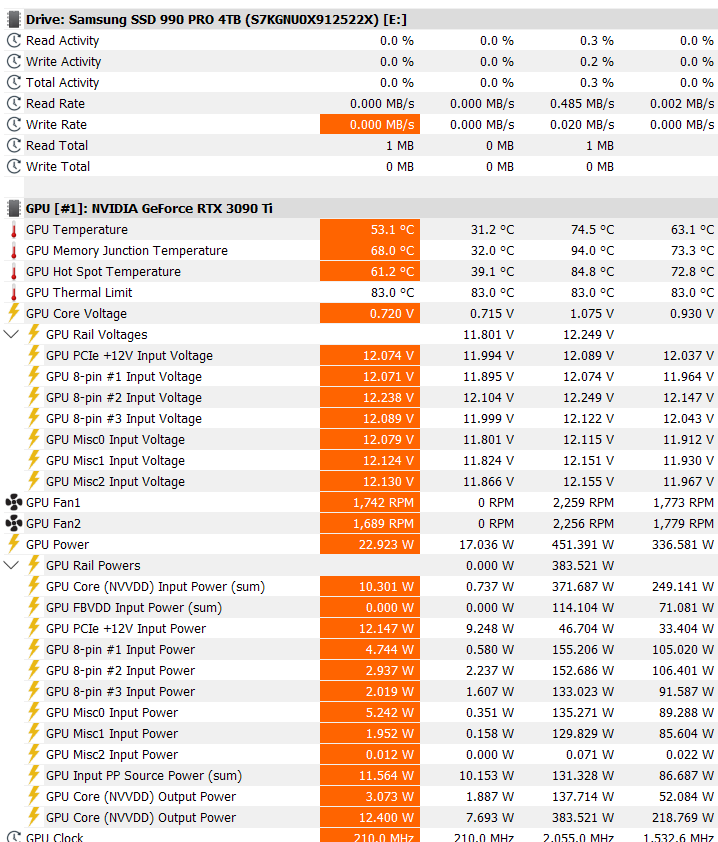Image resolution: width=718 pixels, height=842 pixels.
Task: Select the GPU Misc0 Input Voltage label
Action: [115, 440]
